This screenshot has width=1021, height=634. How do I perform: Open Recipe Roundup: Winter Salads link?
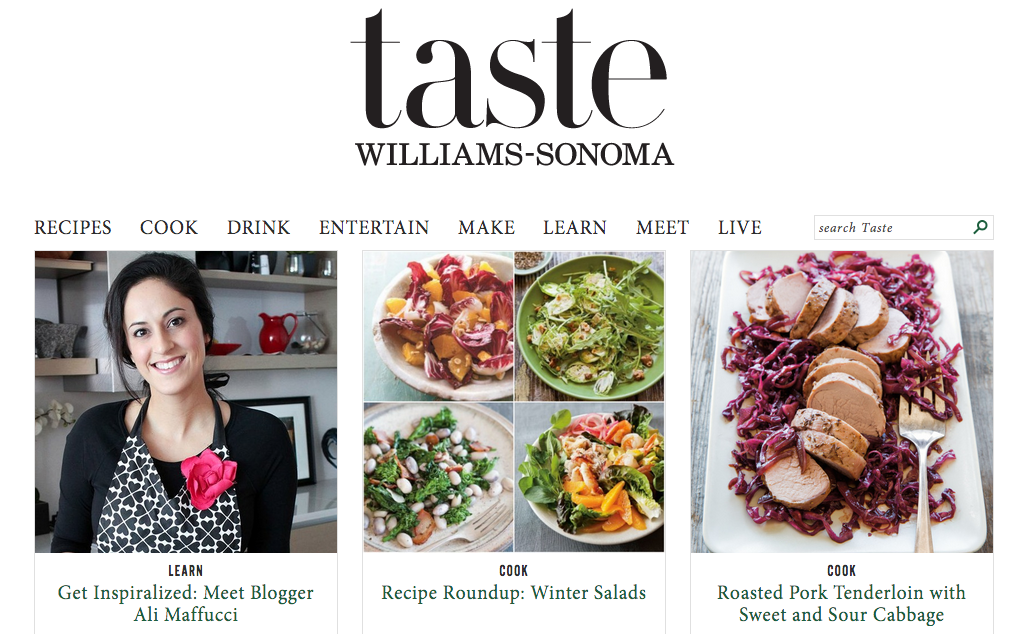coord(514,593)
